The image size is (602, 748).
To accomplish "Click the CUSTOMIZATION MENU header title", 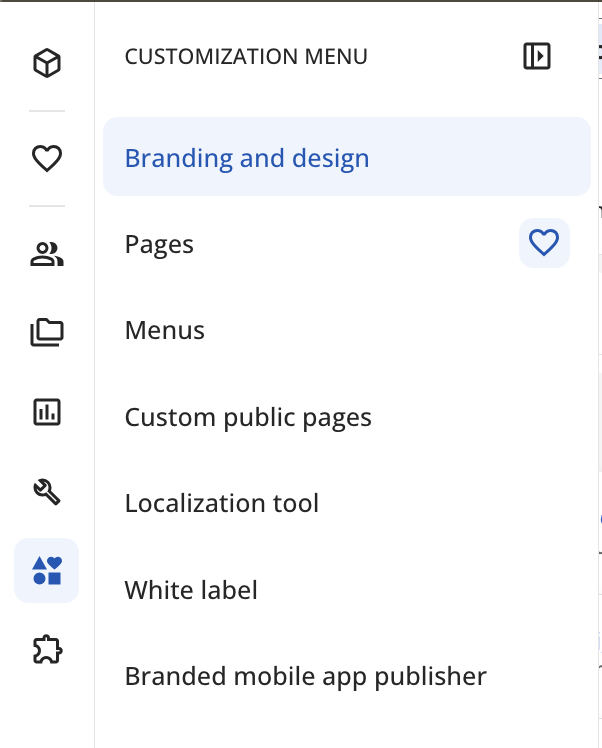I will coord(246,57).
